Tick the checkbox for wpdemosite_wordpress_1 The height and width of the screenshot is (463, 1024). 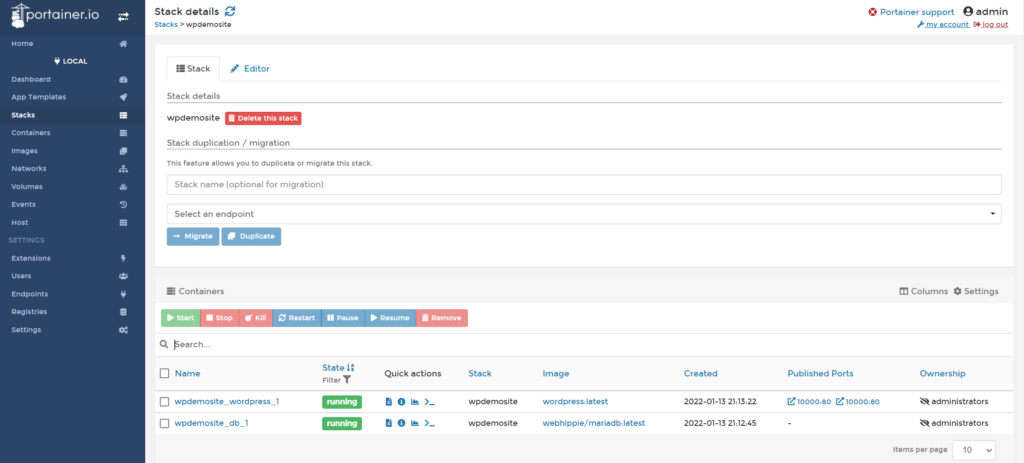[165, 401]
